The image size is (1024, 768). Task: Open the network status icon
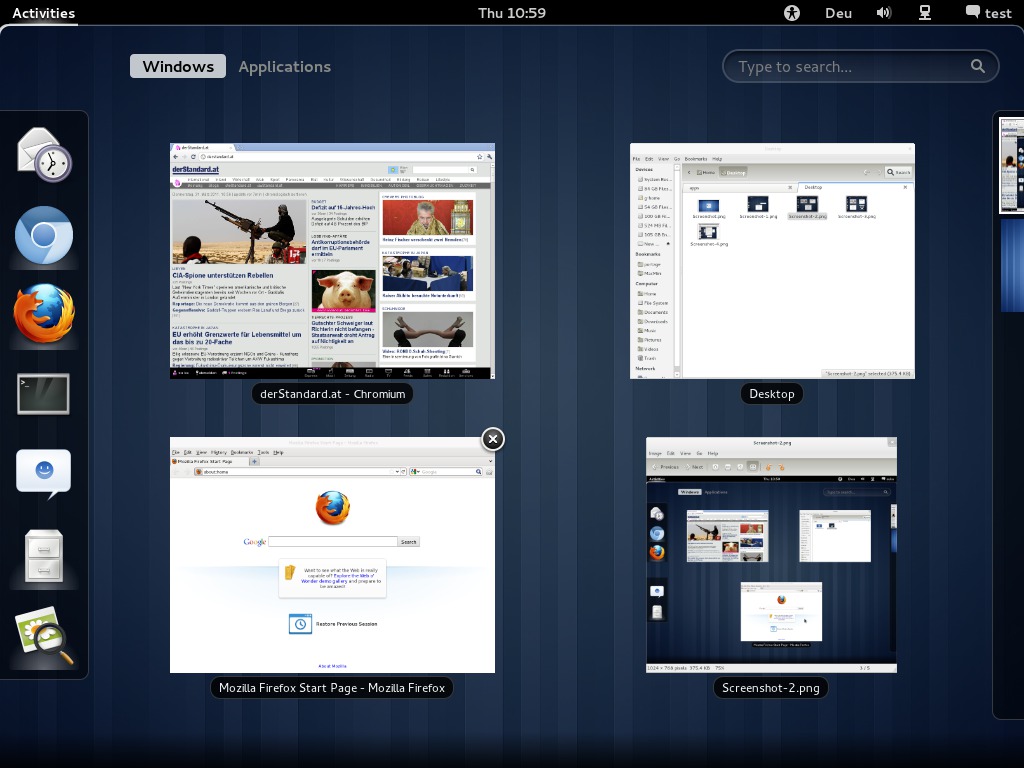click(925, 13)
